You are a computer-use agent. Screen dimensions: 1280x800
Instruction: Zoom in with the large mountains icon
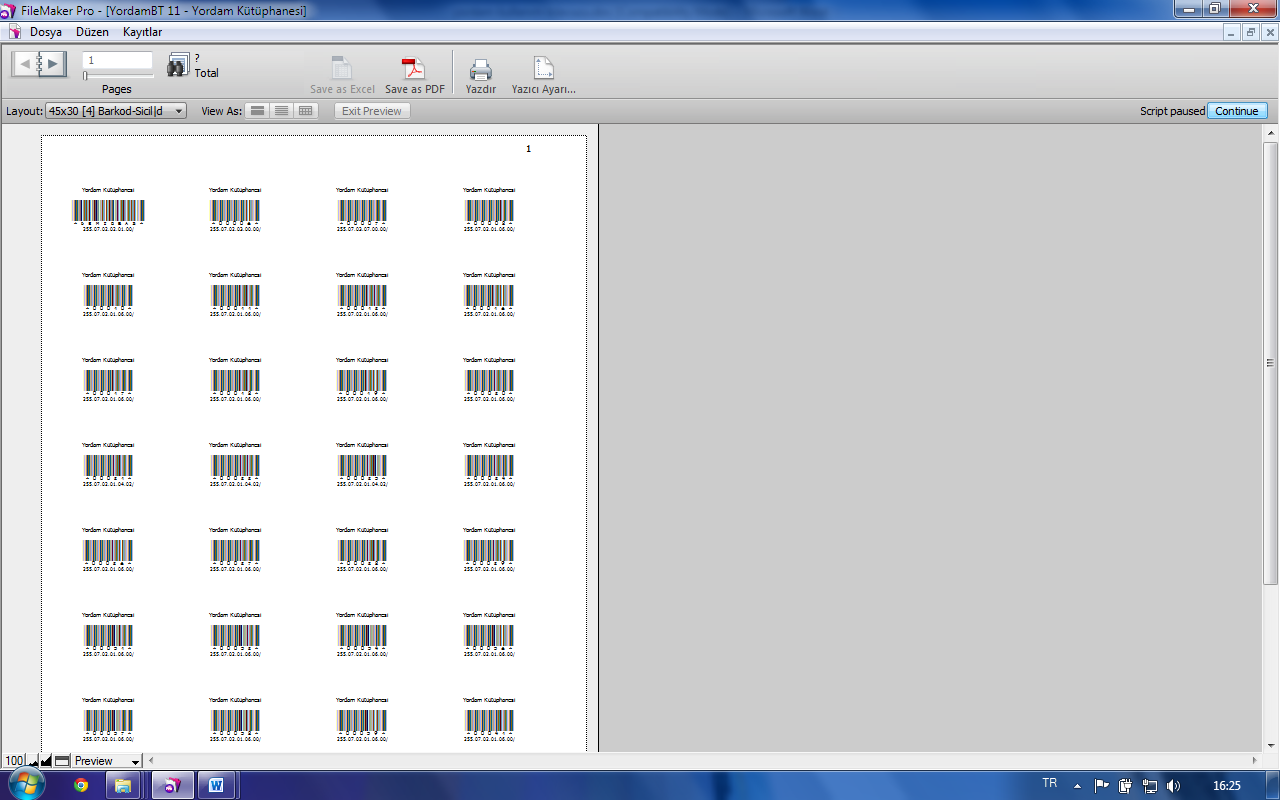[46, 761]
